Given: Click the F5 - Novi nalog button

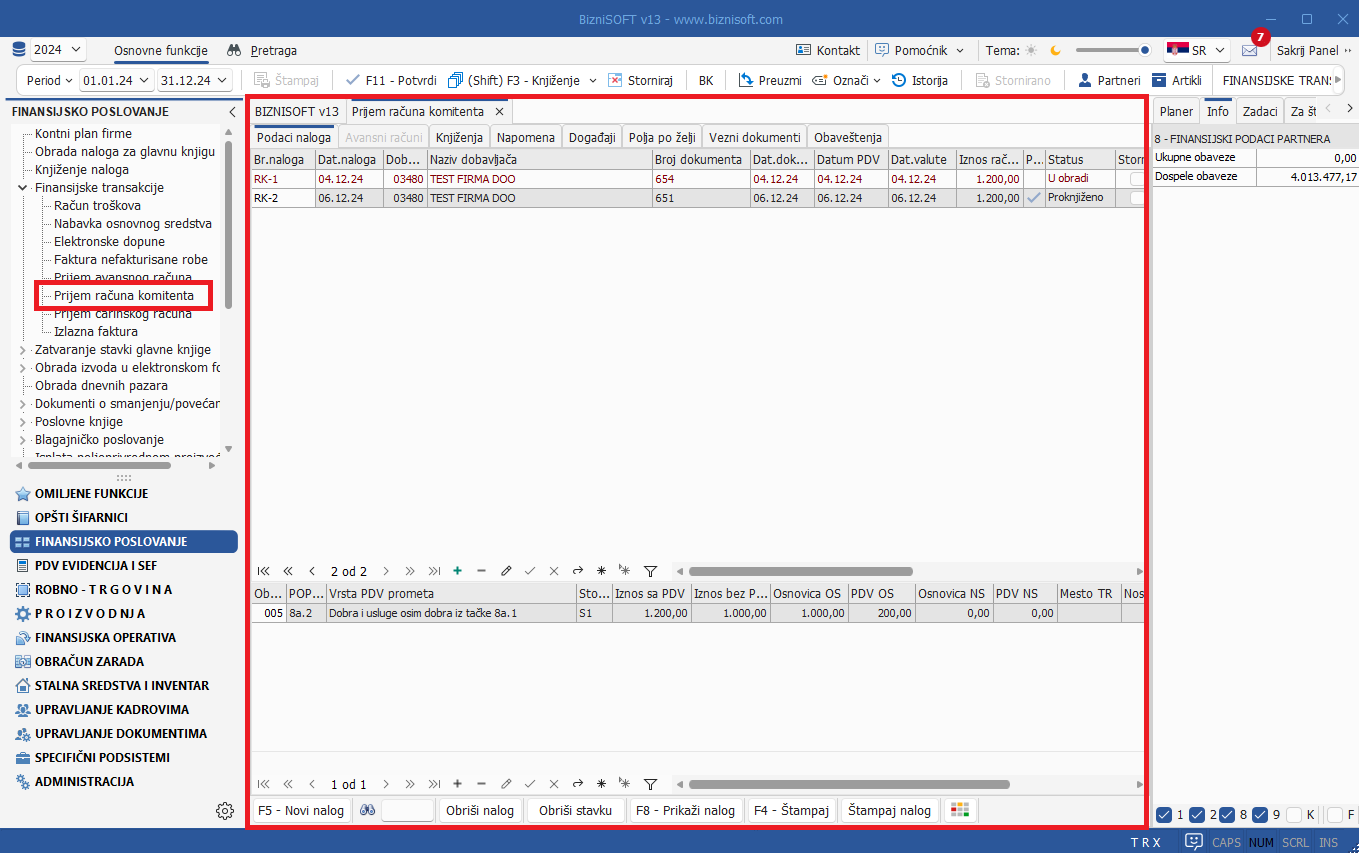Looking at the screenshot, I should 300,810.
